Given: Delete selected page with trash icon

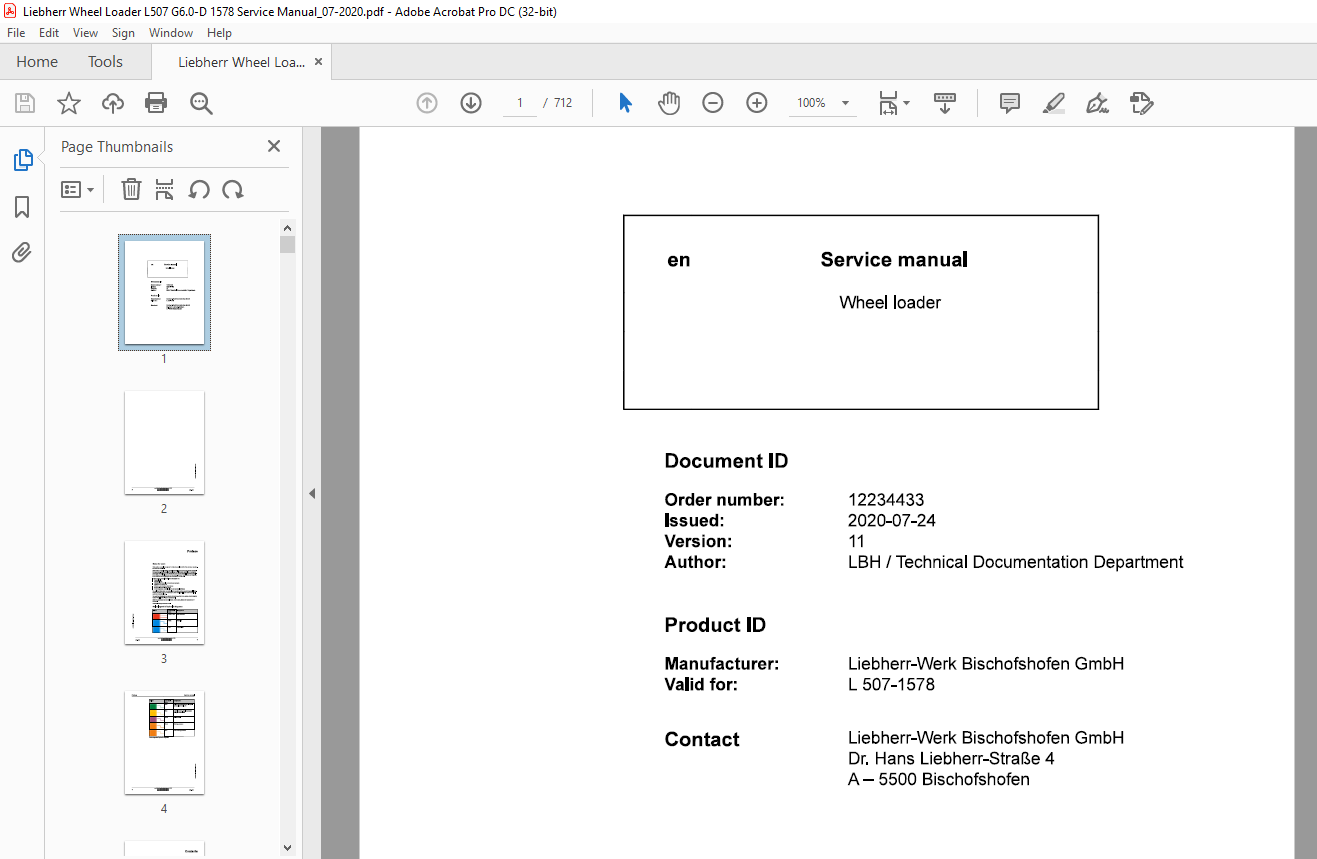Looking at the screenshot, I should click(x=131, y=189).
